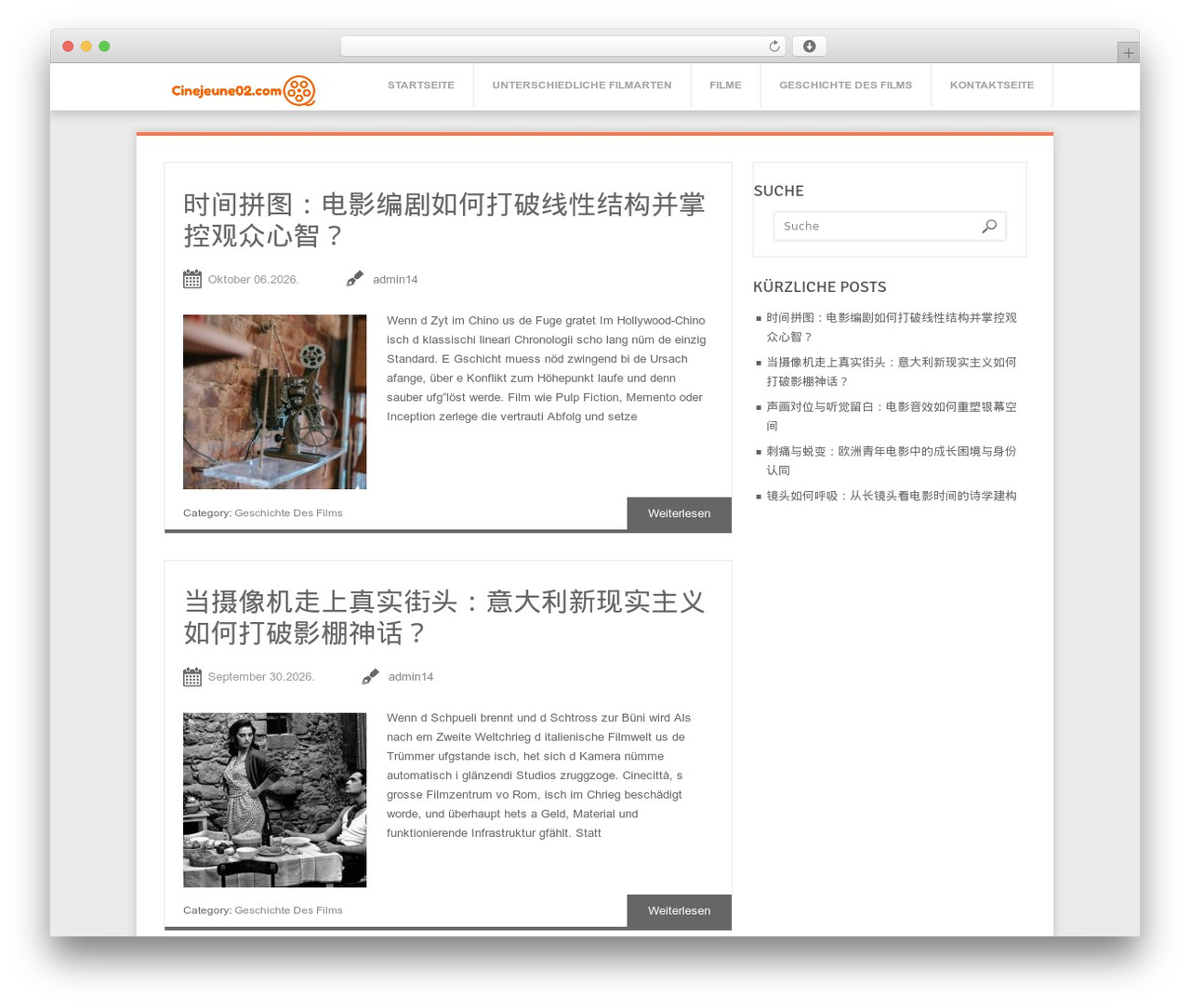
Task: Open the Startseite menu item
Action: 421,85
